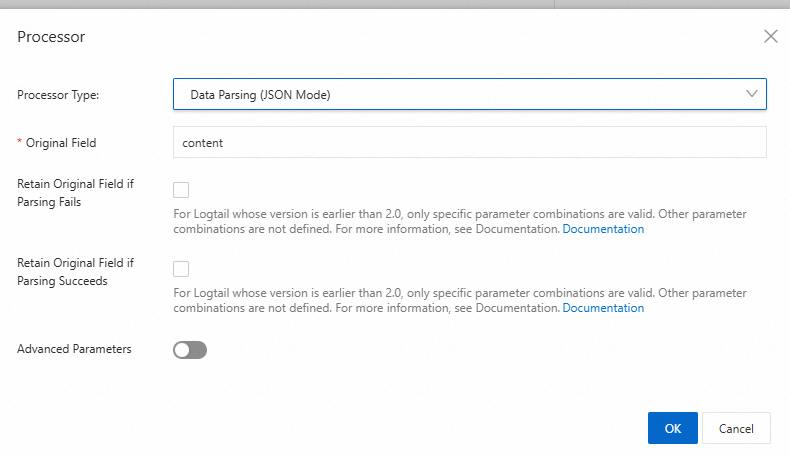Check Retain Original Field if Parsing Succeeds

pos(181,269)
